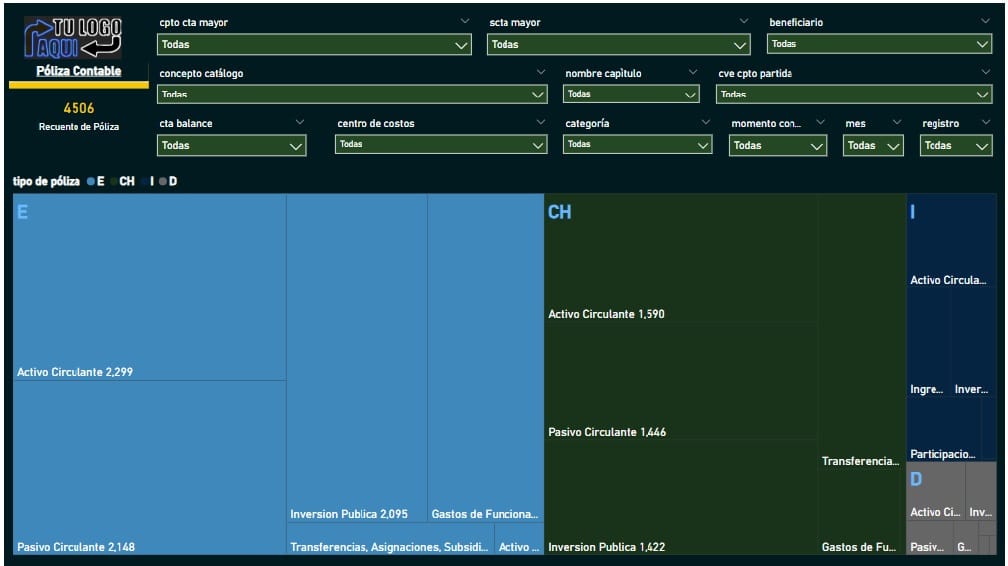Screen dimensions: 1008x566
Task: Click beneficiario slicer header chevron
Action: coord(986,22)
